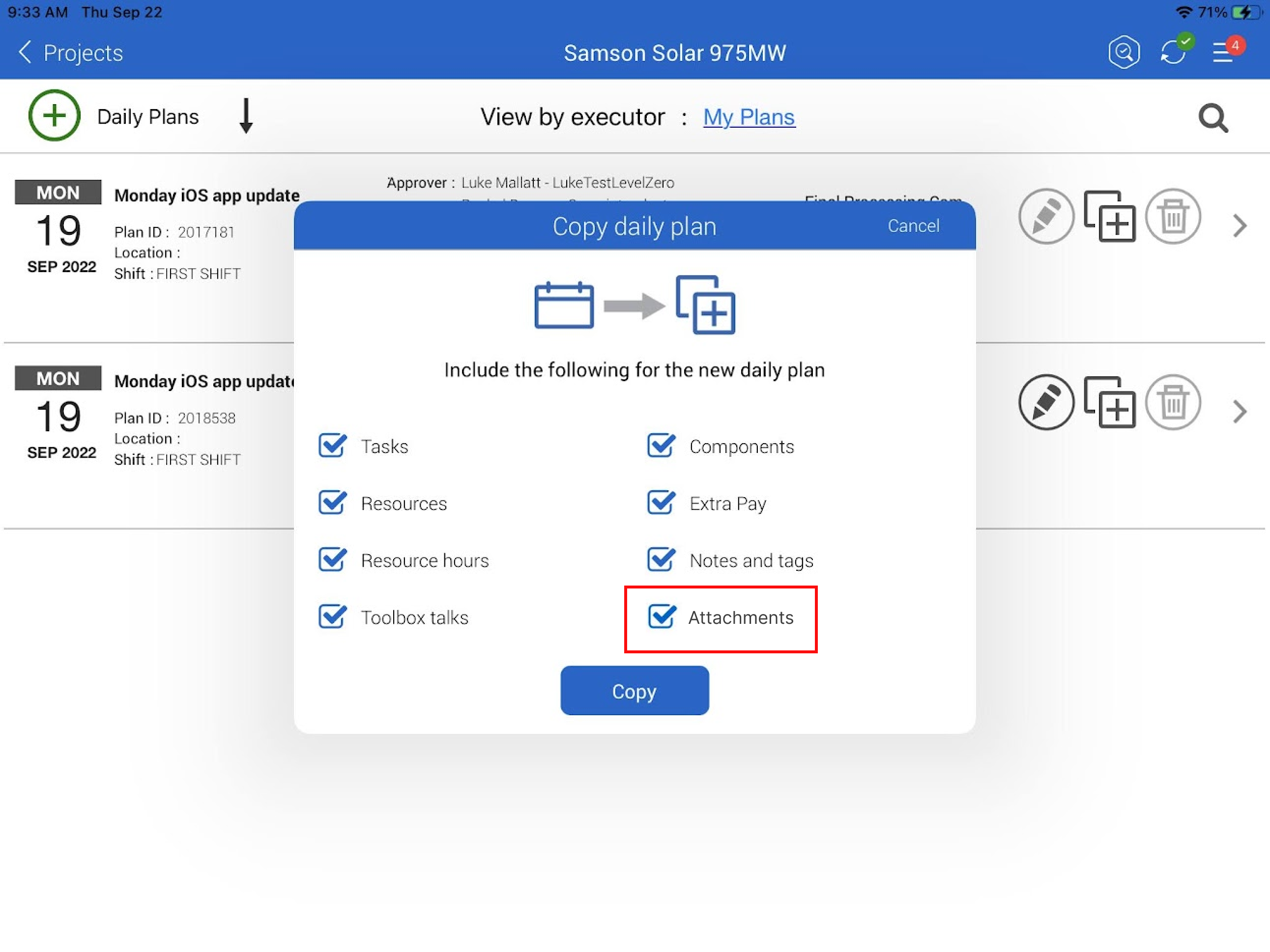Edit plan 2018538 with pencil icon
Screen dimensions: 1270x952
pos(1045,402)
